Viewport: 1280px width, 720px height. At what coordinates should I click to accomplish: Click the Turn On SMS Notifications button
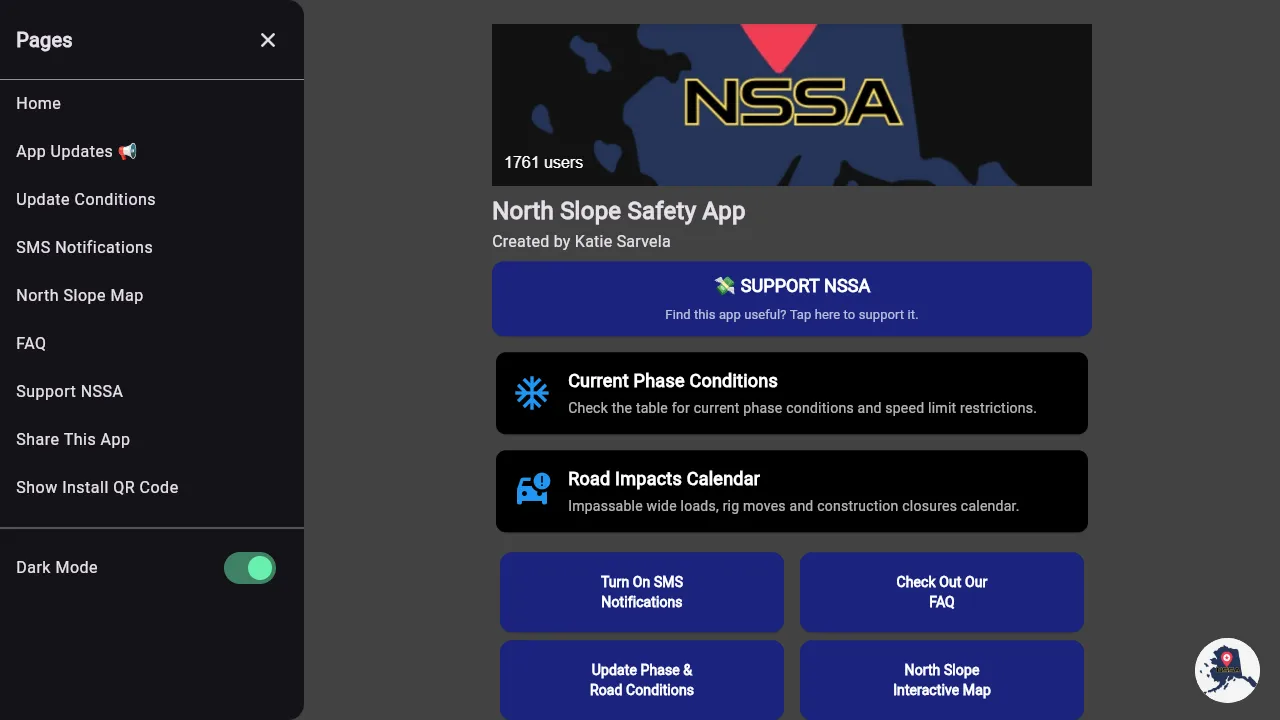tap(642, 592)
